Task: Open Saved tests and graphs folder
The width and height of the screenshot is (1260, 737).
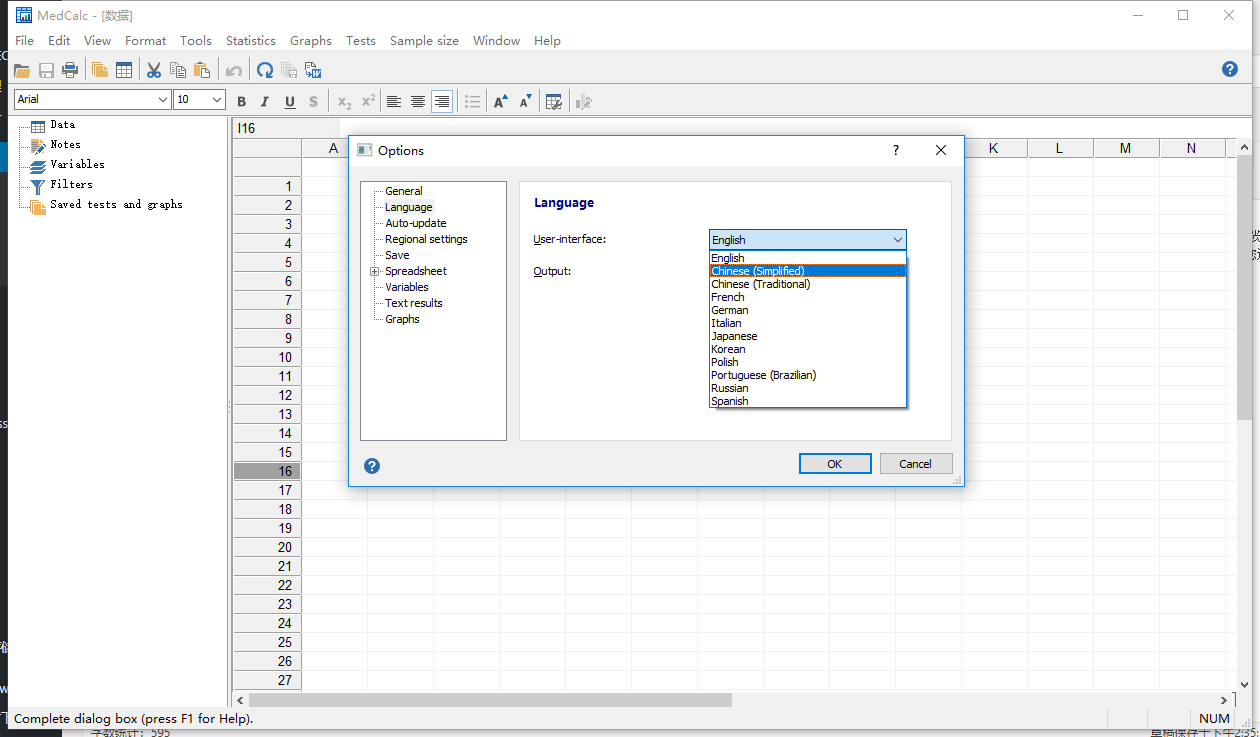Action: pyautogui.click(x=116, y=204)
